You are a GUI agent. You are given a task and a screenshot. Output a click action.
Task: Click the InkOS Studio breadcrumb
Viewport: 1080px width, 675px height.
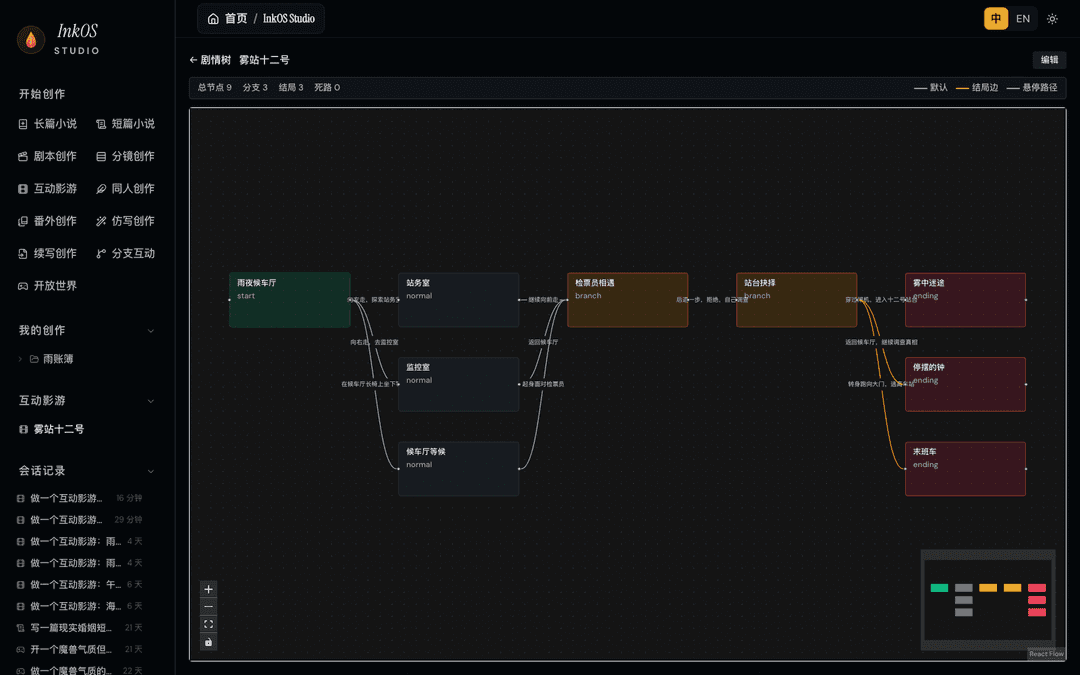[289, 19]
